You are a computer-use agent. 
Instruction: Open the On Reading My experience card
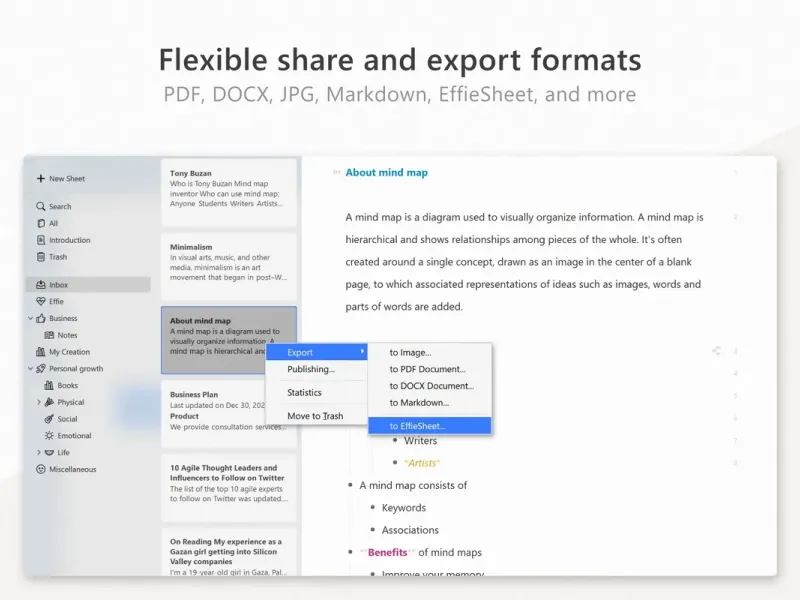pos(229,553)
